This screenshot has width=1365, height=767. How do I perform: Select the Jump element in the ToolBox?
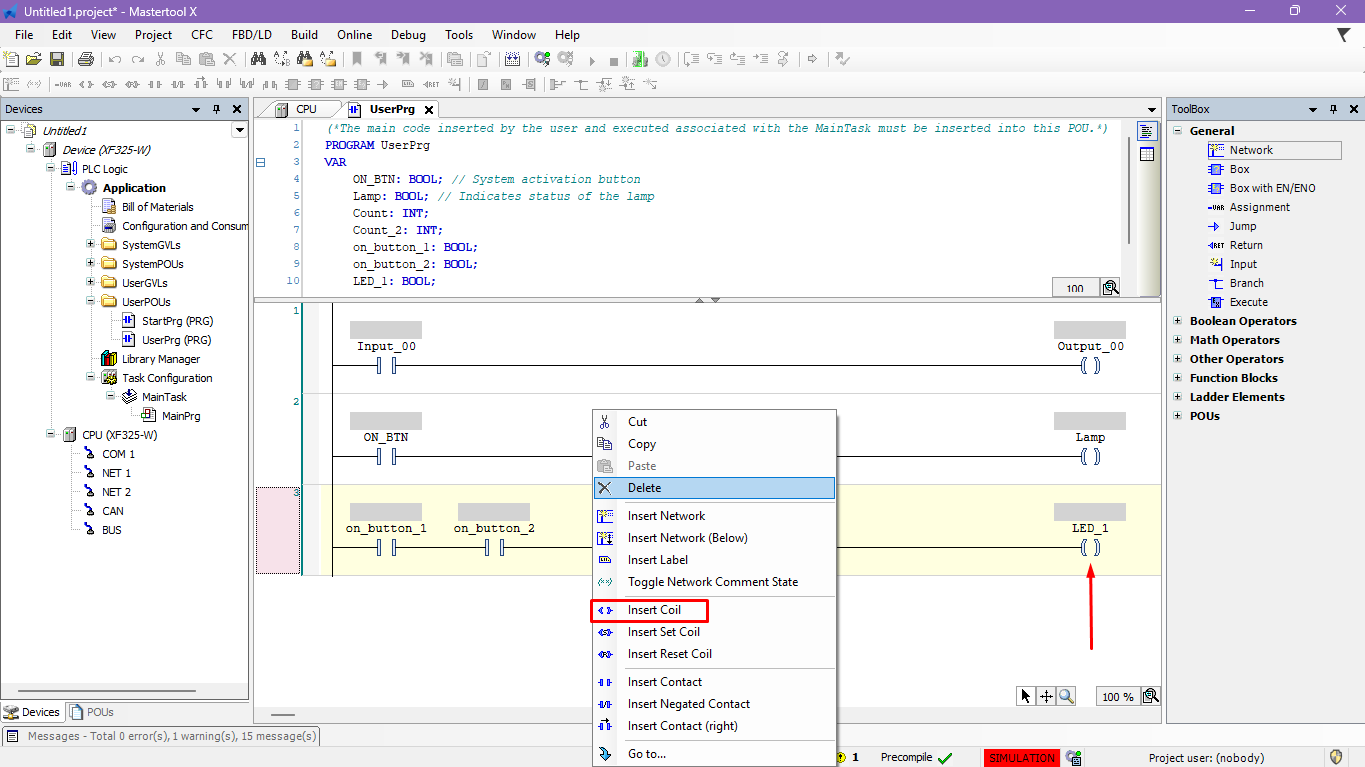click(x=1242, y=226)
